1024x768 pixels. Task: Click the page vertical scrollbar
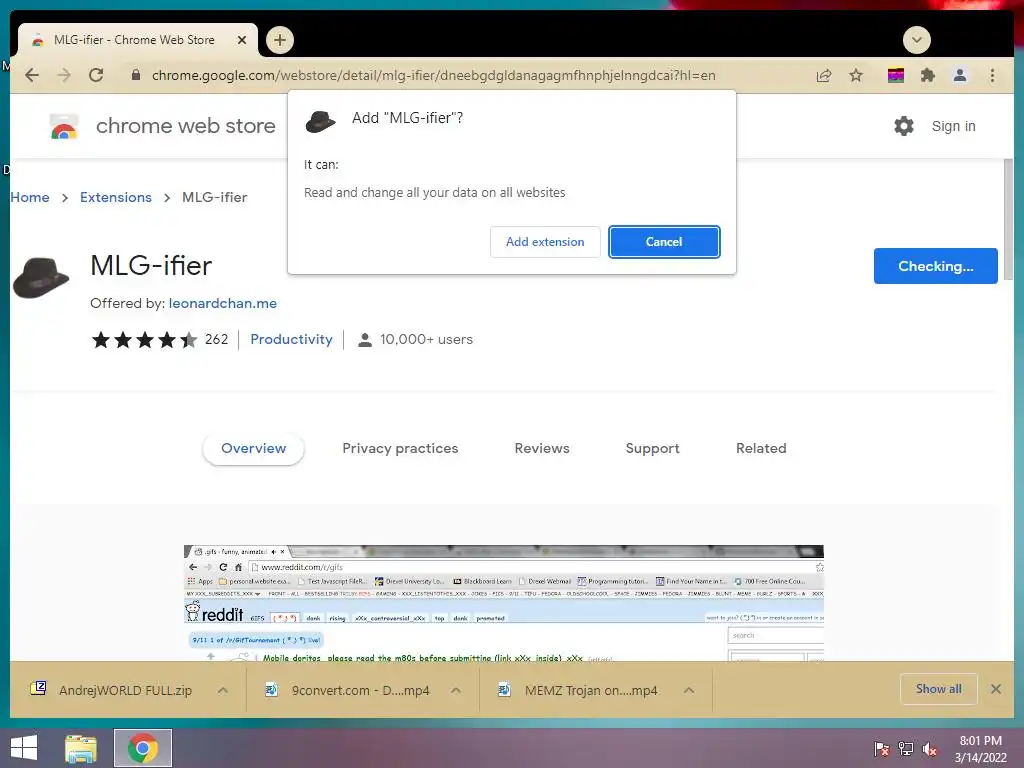click(x=1008, y=219)
